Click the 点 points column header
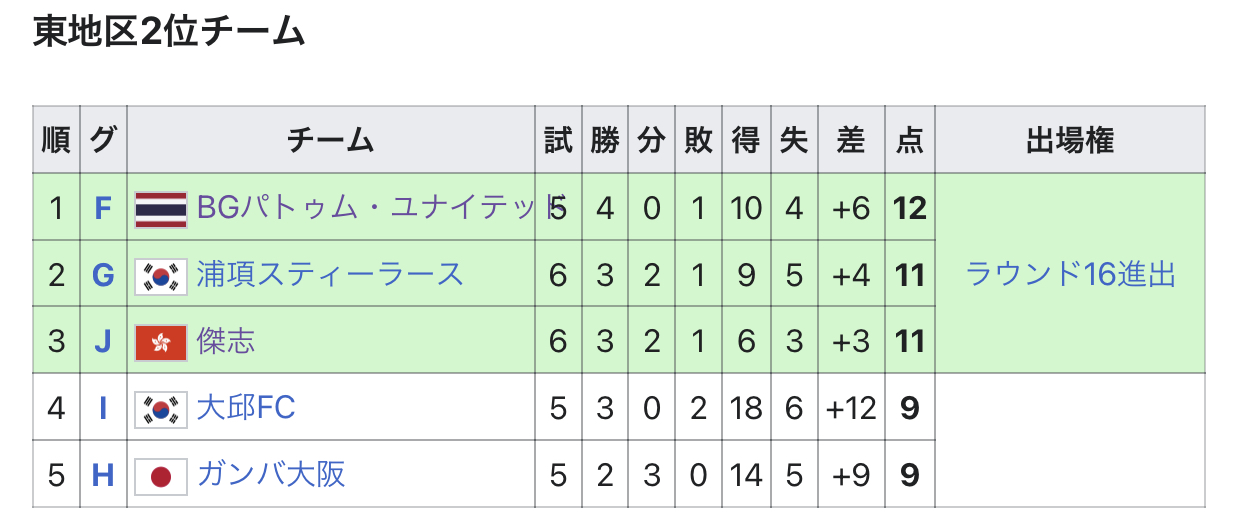 pos(910,141)
